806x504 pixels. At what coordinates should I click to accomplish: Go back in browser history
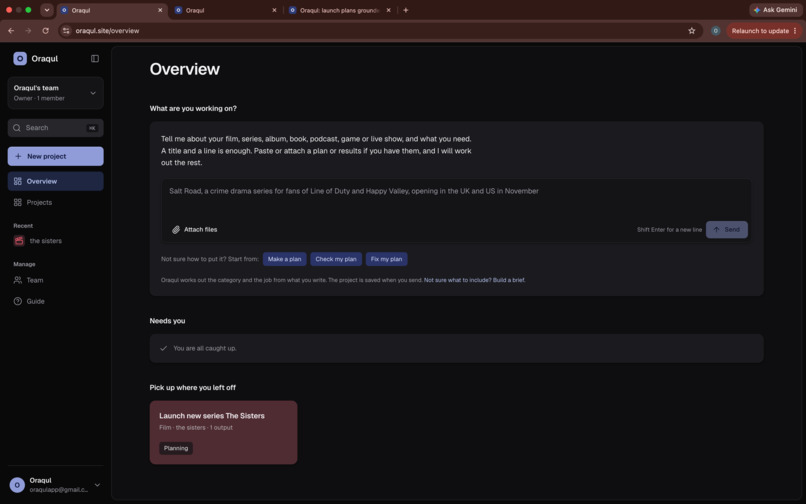tap(11, 31)
